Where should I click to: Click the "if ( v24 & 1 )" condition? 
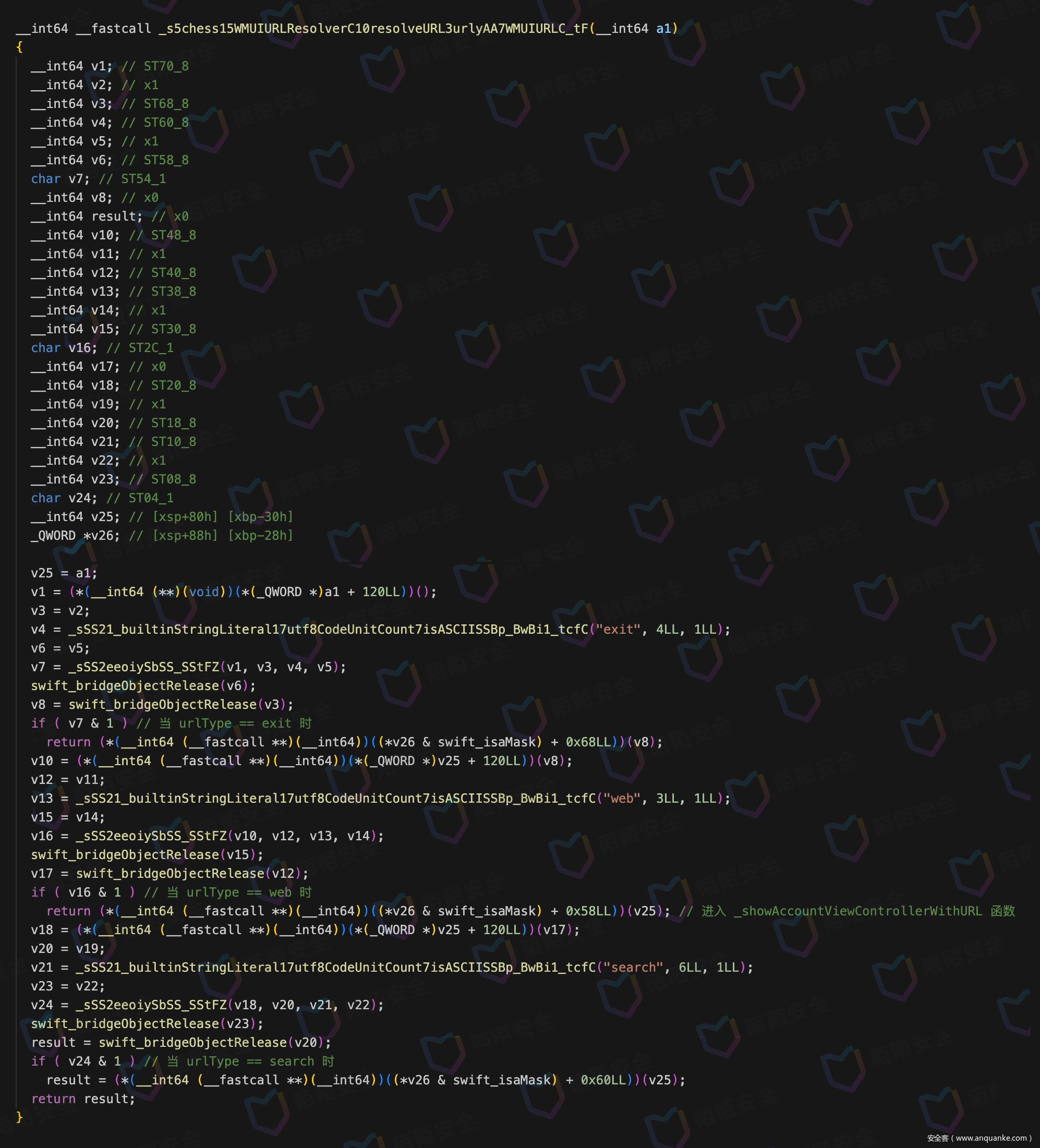click(x=83, y=1061)
